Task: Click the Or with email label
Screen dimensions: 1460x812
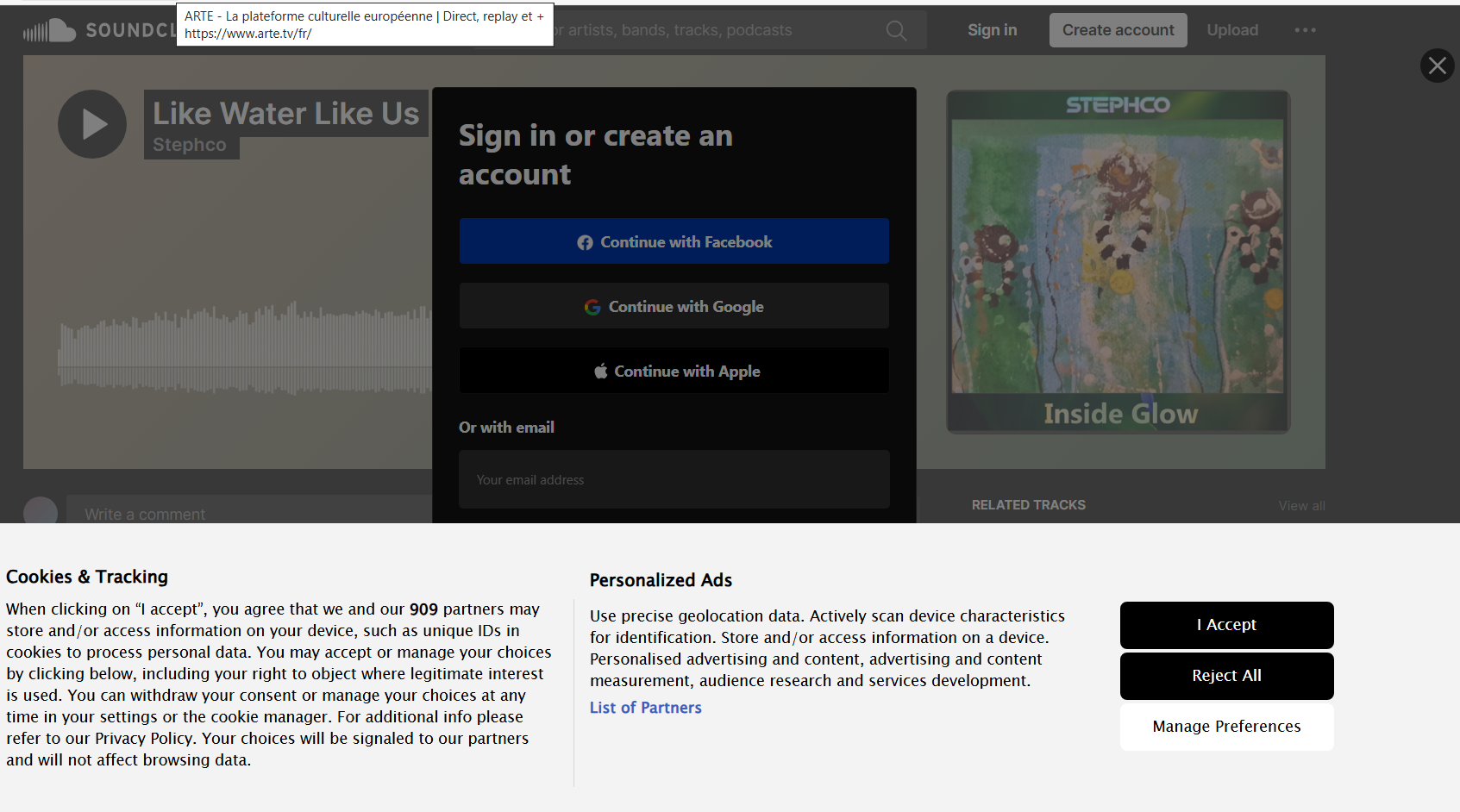Action: tap(506, 428)
